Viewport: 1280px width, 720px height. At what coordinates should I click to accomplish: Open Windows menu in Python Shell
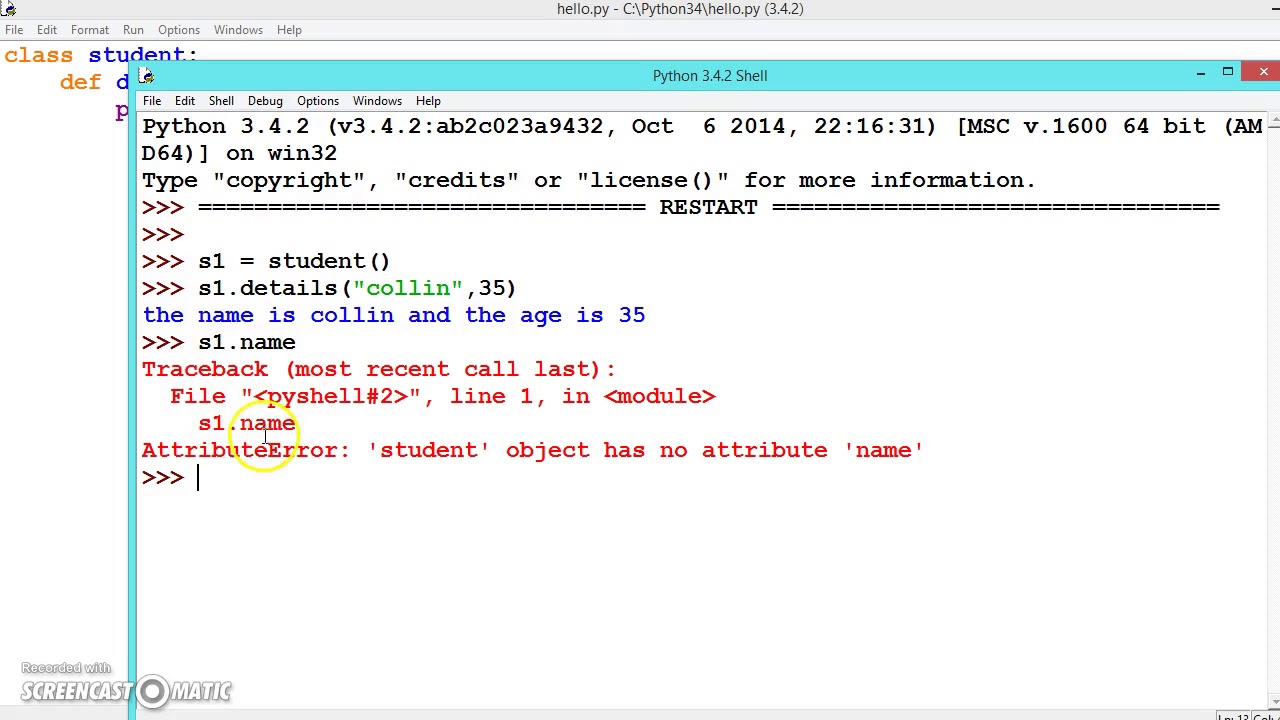click(377, 101)
